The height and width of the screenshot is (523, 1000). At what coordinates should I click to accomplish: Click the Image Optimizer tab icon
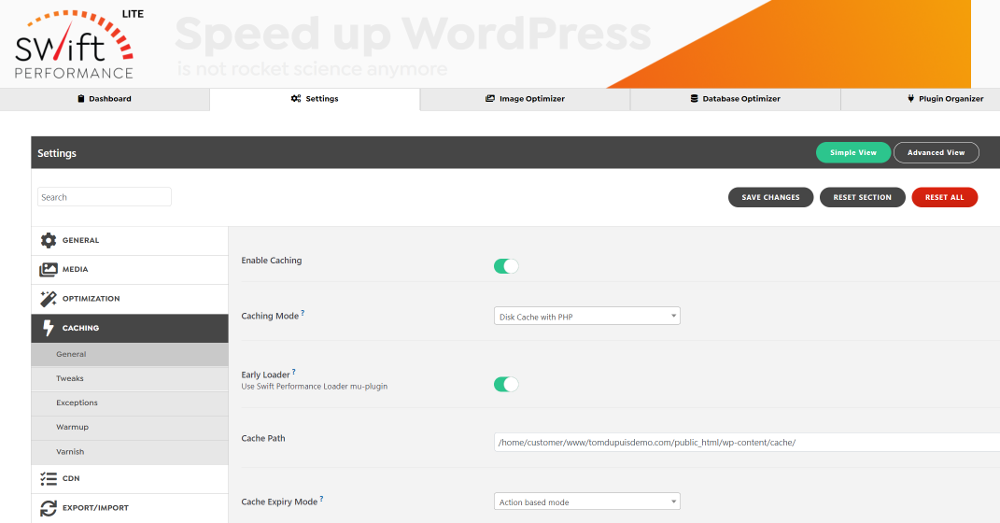490,99
